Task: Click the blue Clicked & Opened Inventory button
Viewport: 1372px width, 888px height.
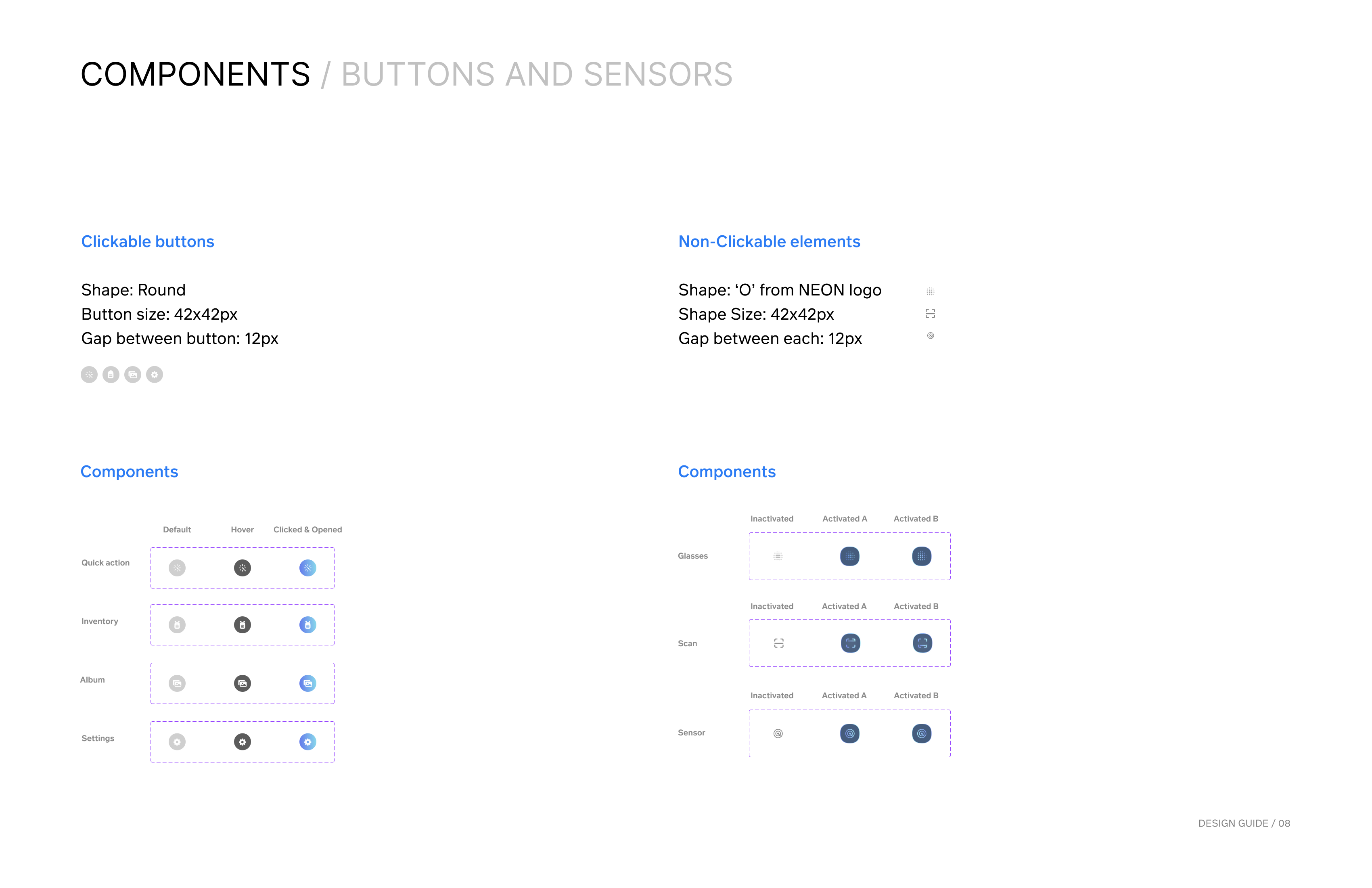Action: pos(308,624)
